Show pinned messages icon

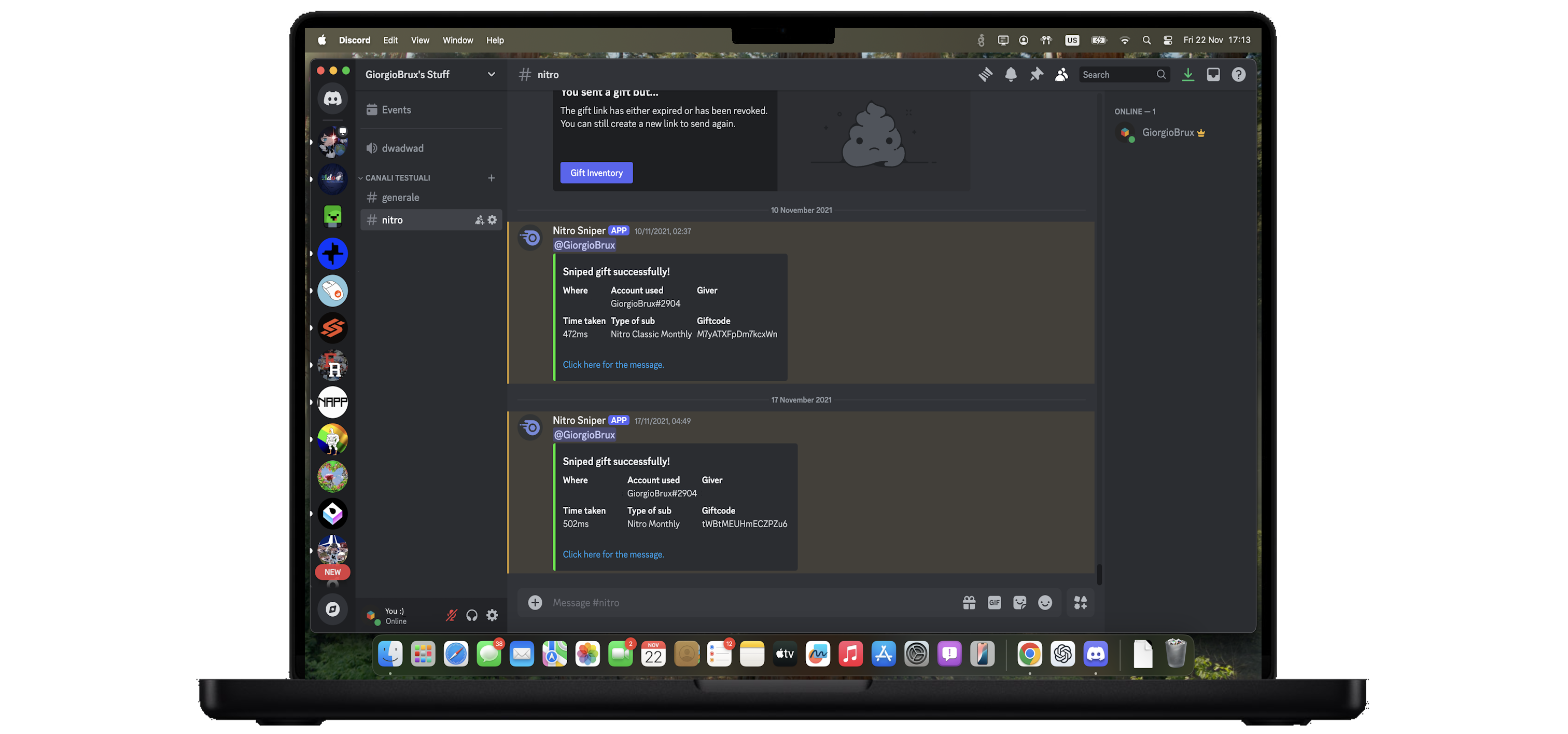pyautogui.click(x=1036, y=74)
